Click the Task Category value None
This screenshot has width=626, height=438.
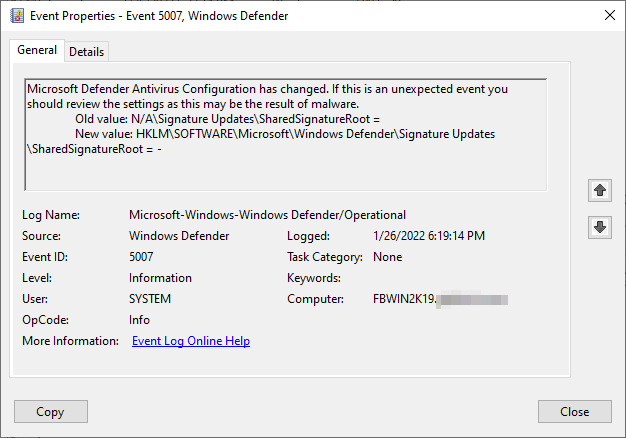[387, 257]
